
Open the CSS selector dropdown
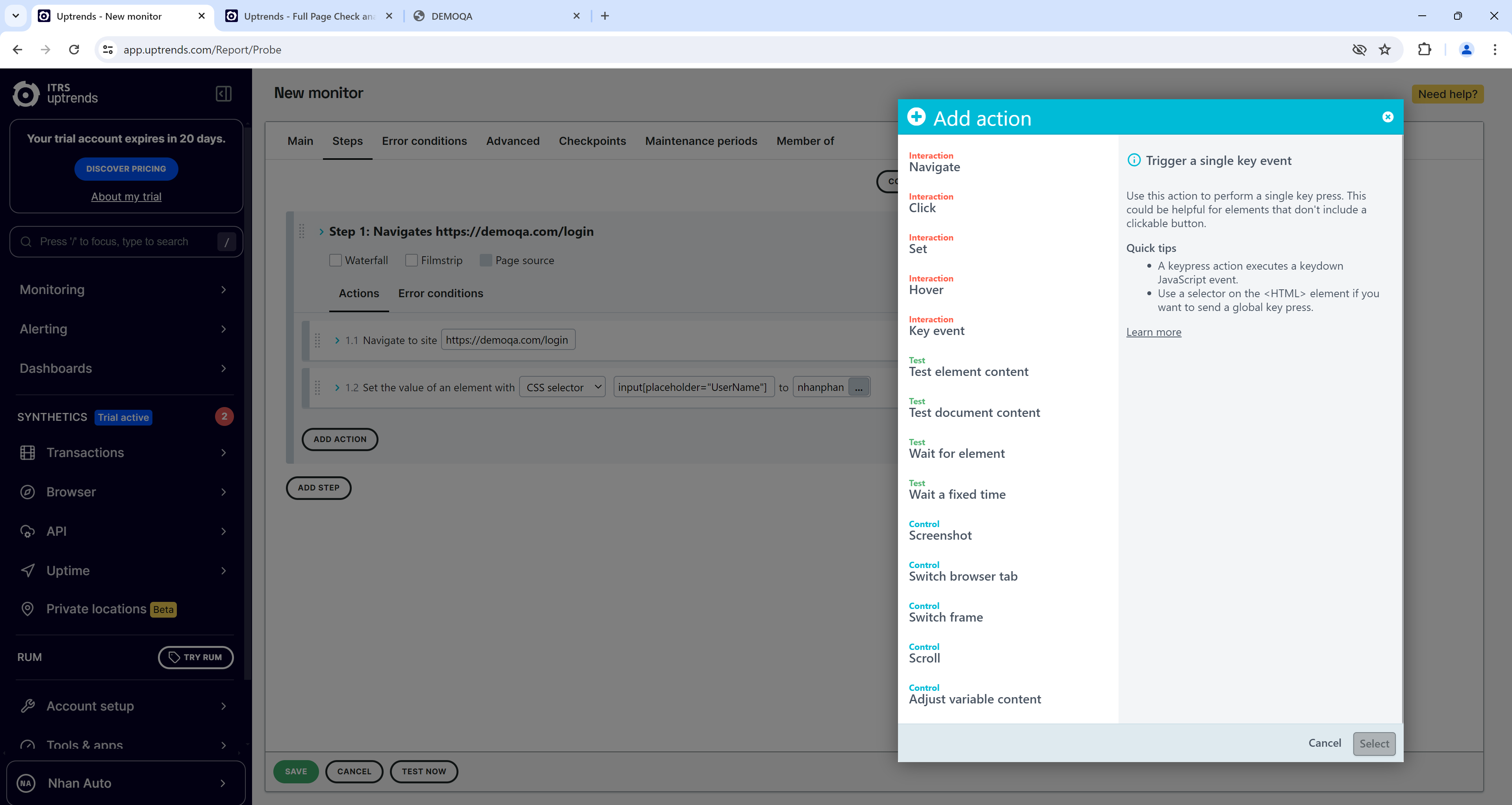tap(562, 387)
